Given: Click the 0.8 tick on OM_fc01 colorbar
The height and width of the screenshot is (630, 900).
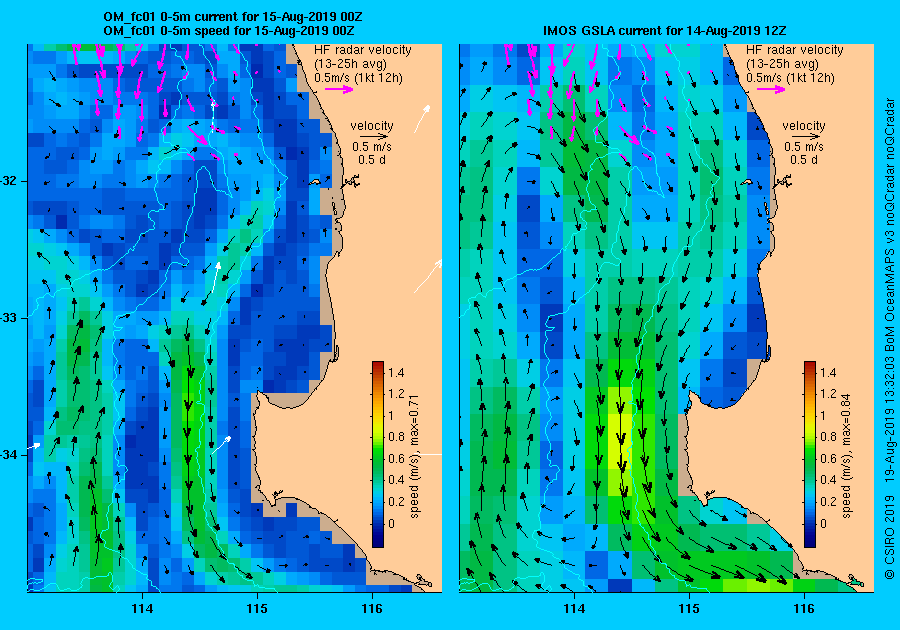Looking at the screenshot, I should pos(396,437).
